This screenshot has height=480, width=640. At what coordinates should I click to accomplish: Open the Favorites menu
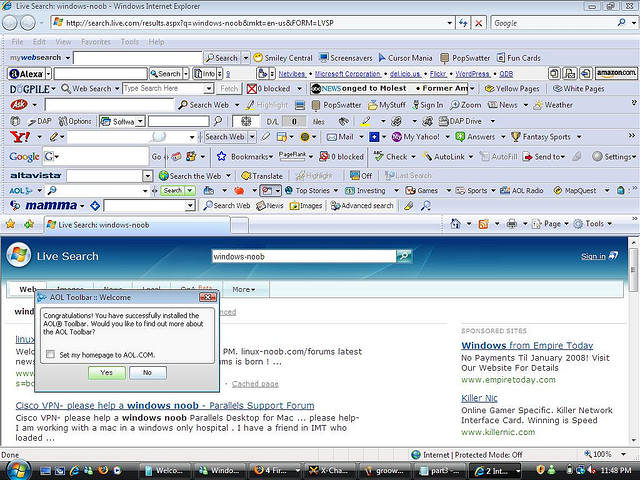96,42
